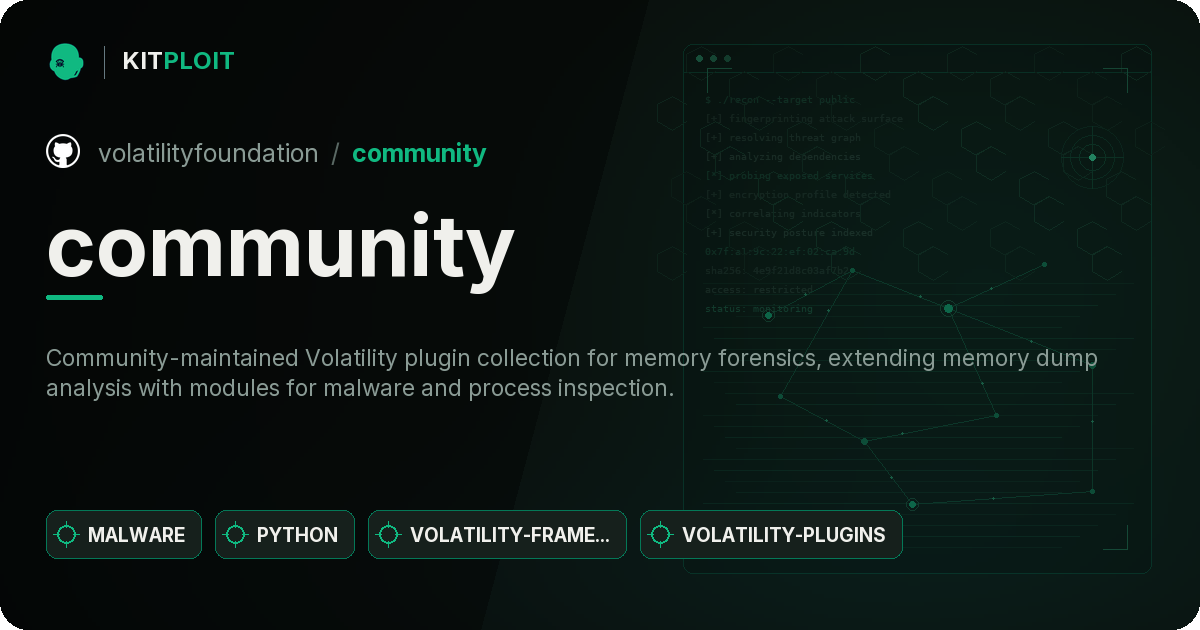Click the 'probing exposed services' terminal line
This screenshot has height=630, width=1200.
click(788, 176)
